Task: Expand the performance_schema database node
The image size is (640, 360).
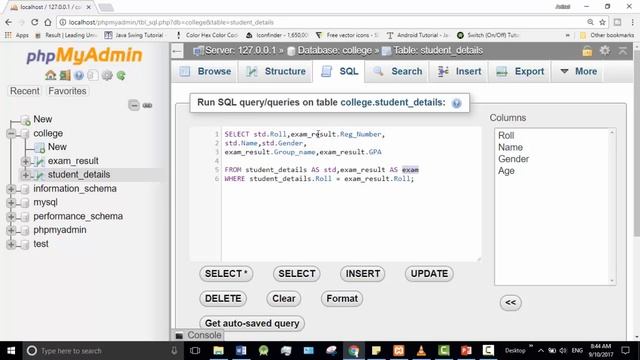Action: pos(11,216)
